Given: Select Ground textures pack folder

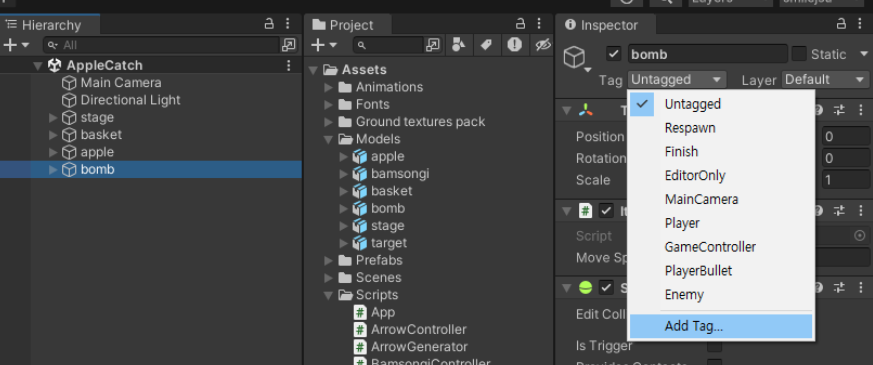Looking at the screenshot, I should click(420, 122).
